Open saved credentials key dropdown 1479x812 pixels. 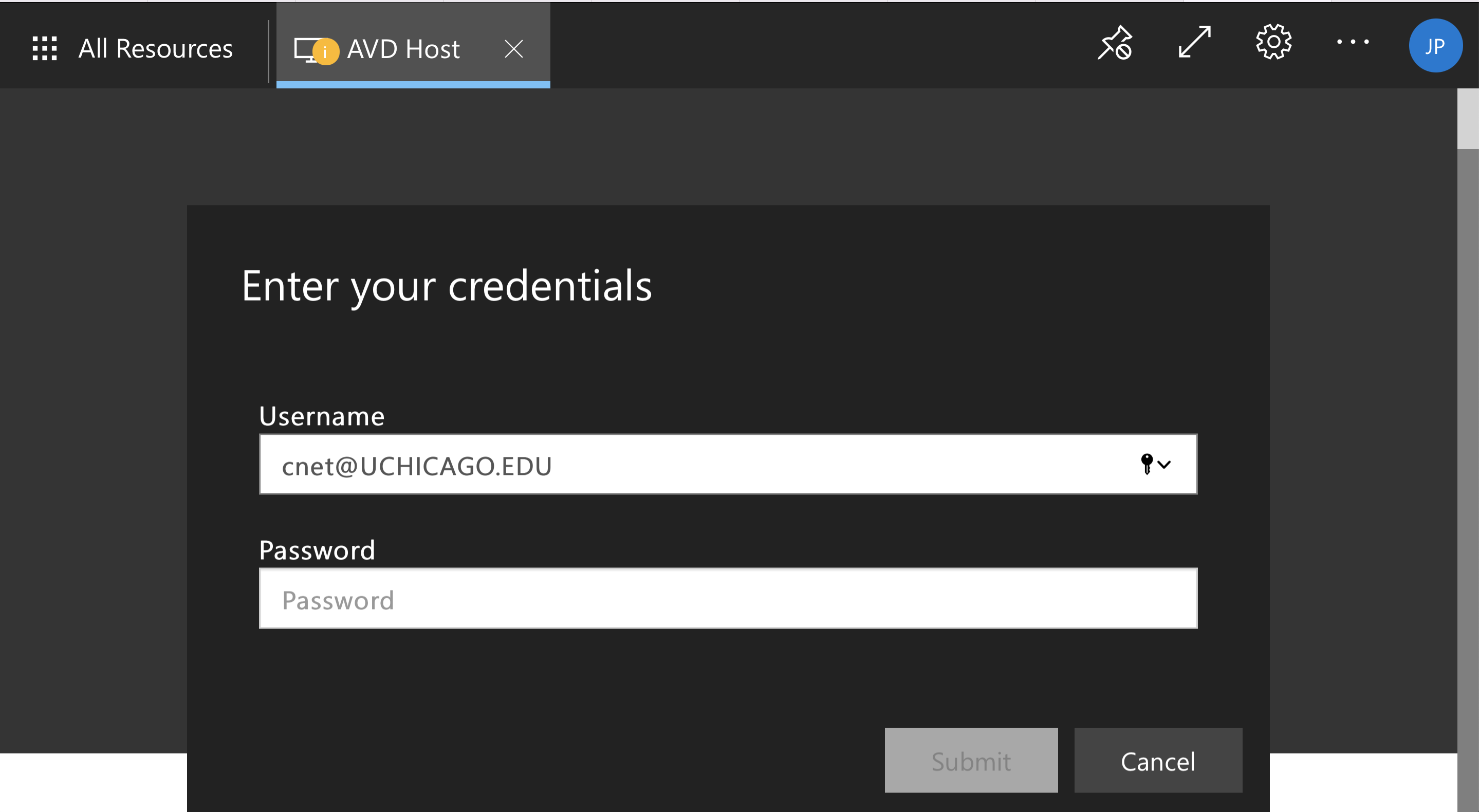tap(1155, 464)
